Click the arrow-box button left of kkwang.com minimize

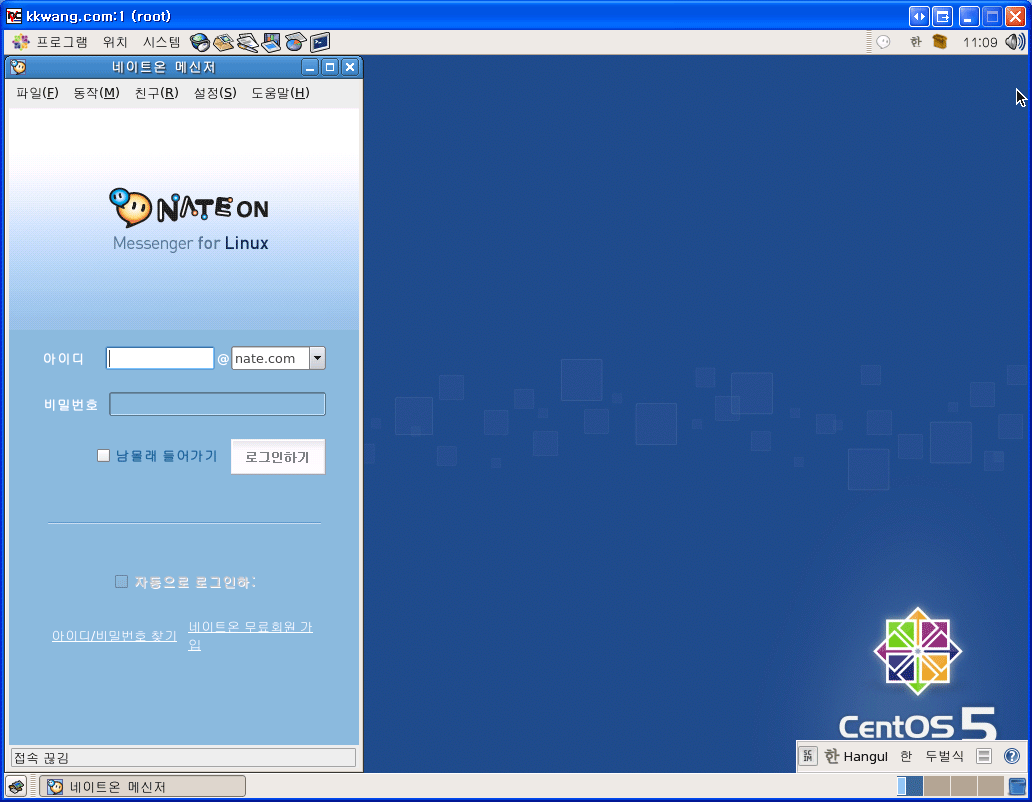(942, 16)
